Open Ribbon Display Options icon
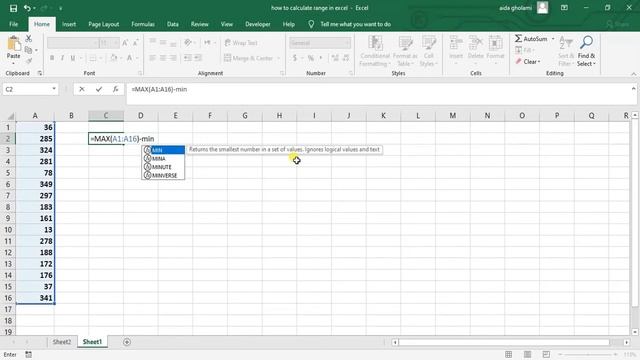The height and width of the screenshot is (360, 640). click(564, 8)
